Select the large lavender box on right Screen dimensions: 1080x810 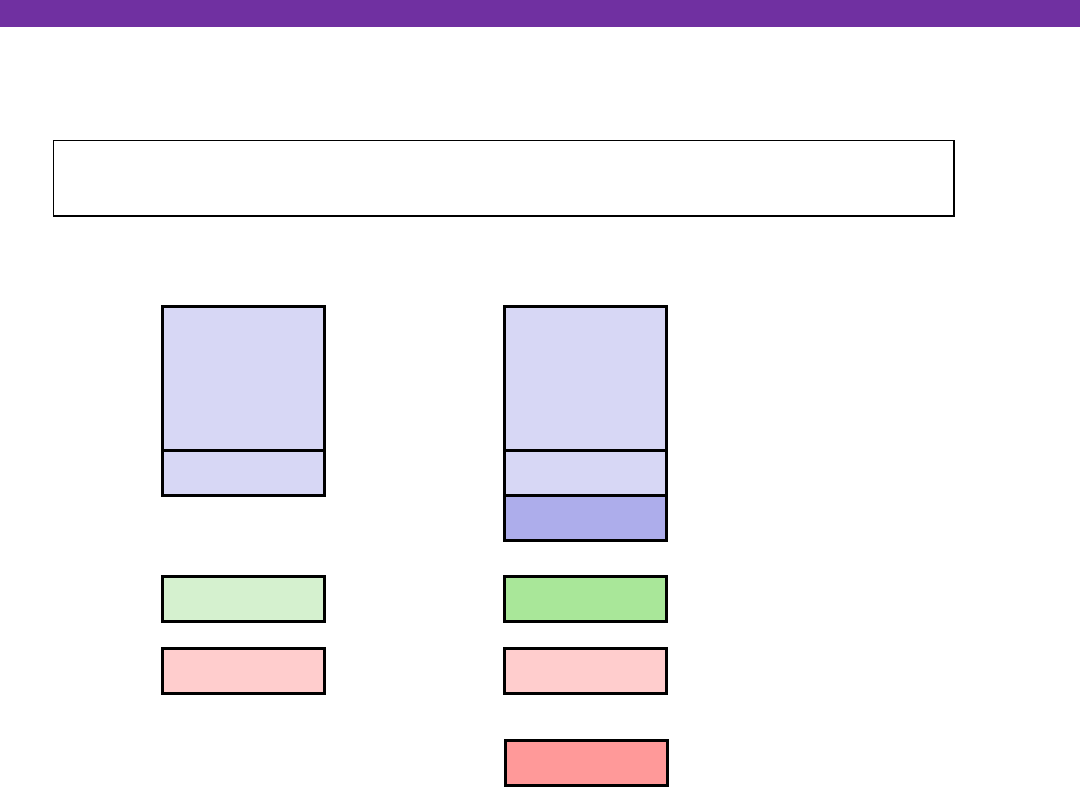pos(585,378)
